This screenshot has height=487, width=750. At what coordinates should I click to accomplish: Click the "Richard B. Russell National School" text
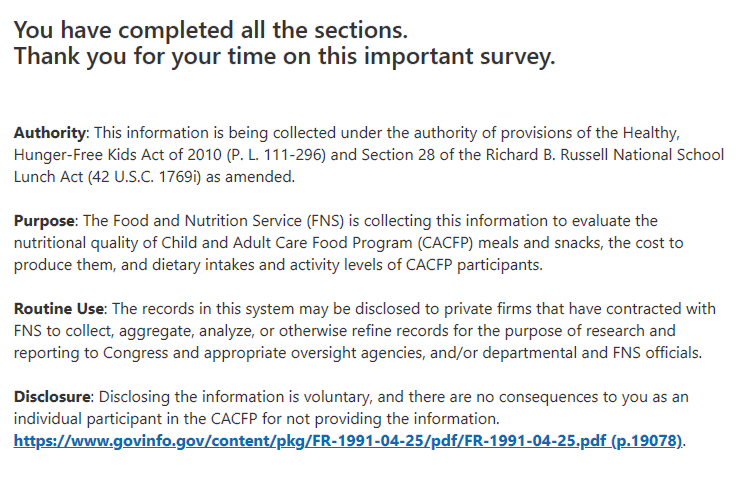600,155
